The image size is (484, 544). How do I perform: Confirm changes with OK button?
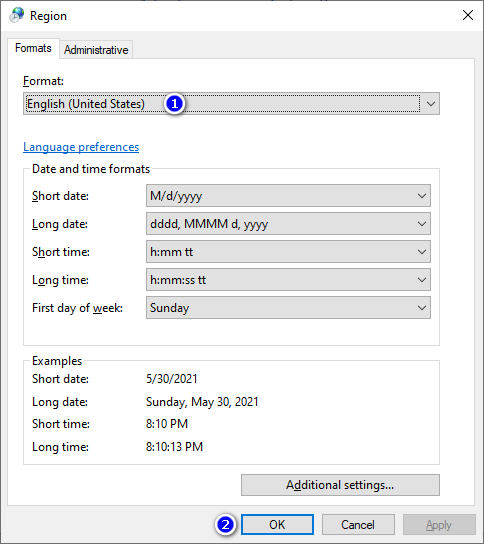(x=277, y=524)
